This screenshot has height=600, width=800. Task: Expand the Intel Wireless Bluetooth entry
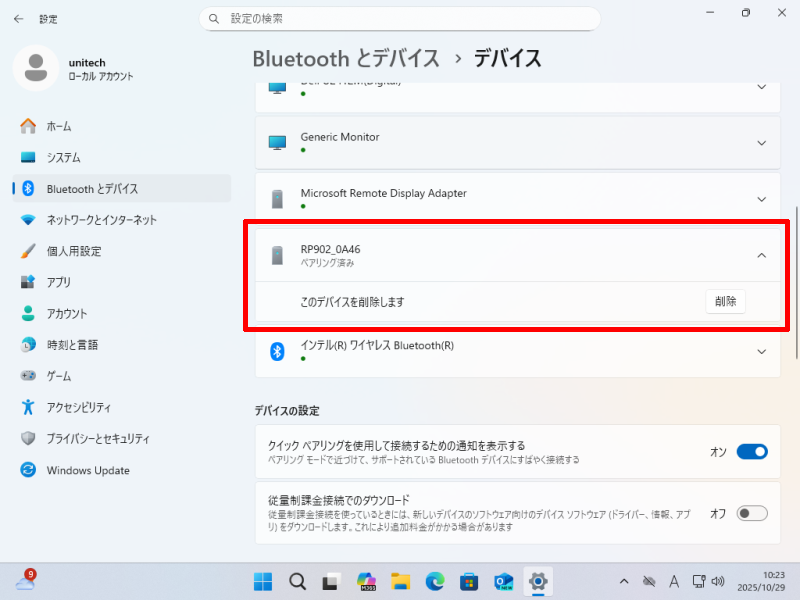click(761, 351)
